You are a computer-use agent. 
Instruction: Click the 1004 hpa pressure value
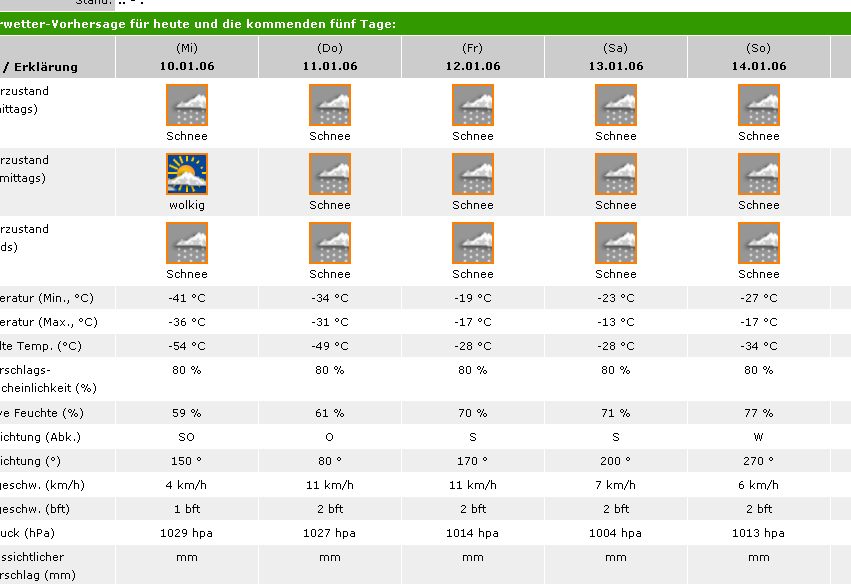pyautogui.click(x=616, y=533)
